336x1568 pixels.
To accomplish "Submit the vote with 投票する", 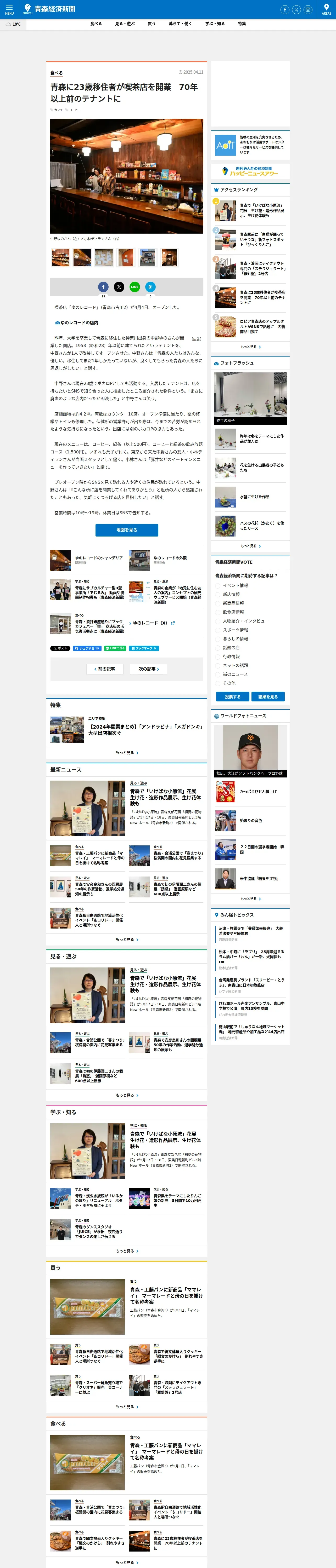I will click(x=232, y=697).
